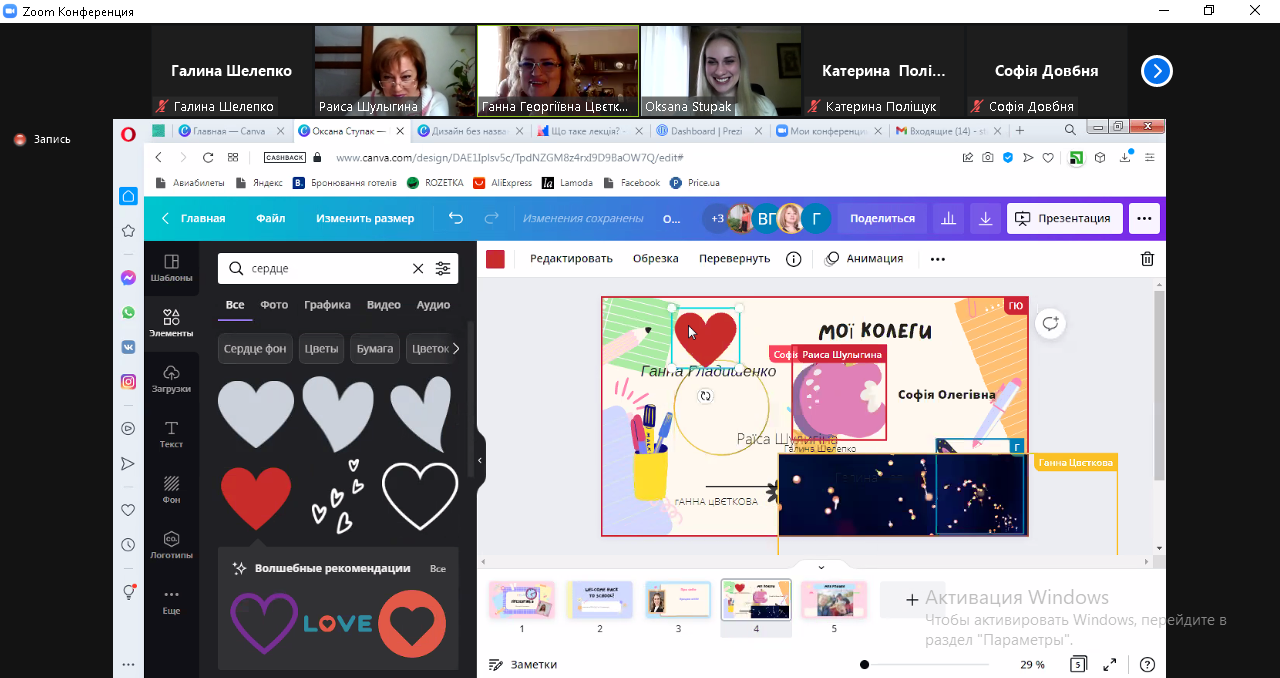Open the Elements (Элементы) side panel
Screen dimensions: 1280x678
click(171, 323)
